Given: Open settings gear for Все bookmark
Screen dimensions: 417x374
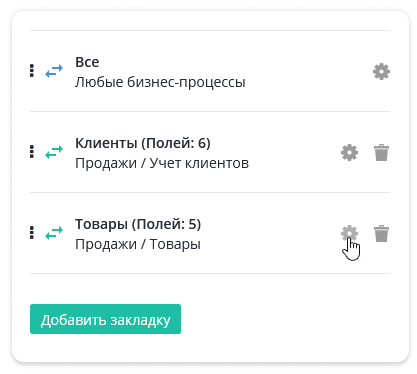Looking at the screenshot, I should pos(381,71).
